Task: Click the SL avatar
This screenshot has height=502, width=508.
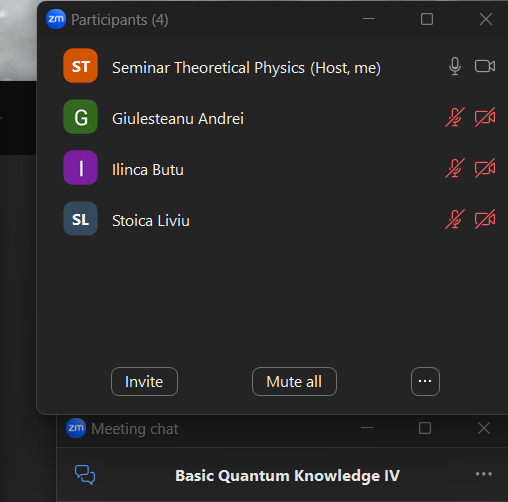Action: click(x=80, y=219)
